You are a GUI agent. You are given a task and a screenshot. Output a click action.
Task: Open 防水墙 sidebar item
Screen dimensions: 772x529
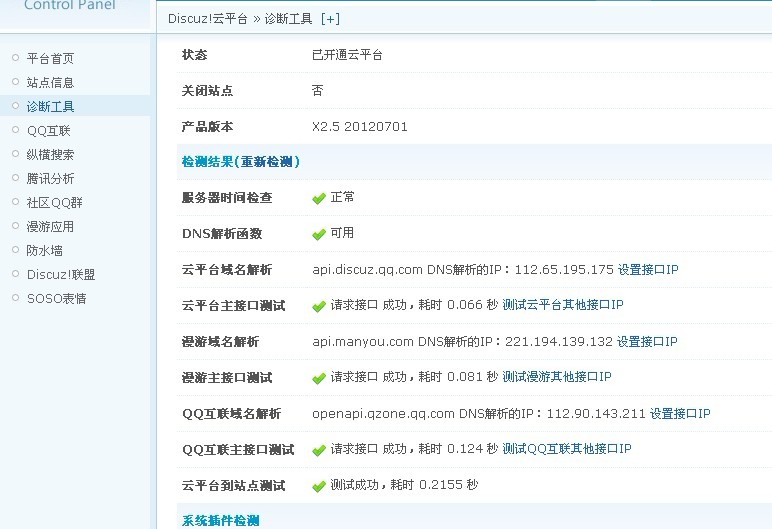point(44,250)
